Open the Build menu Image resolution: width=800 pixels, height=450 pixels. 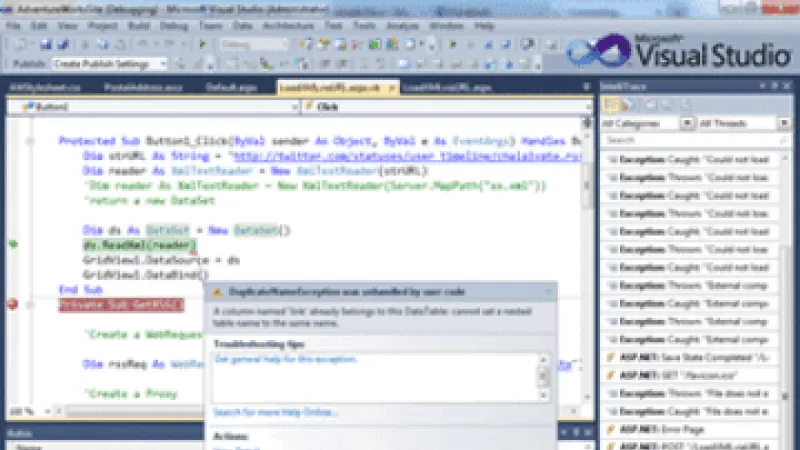[139, 26]
